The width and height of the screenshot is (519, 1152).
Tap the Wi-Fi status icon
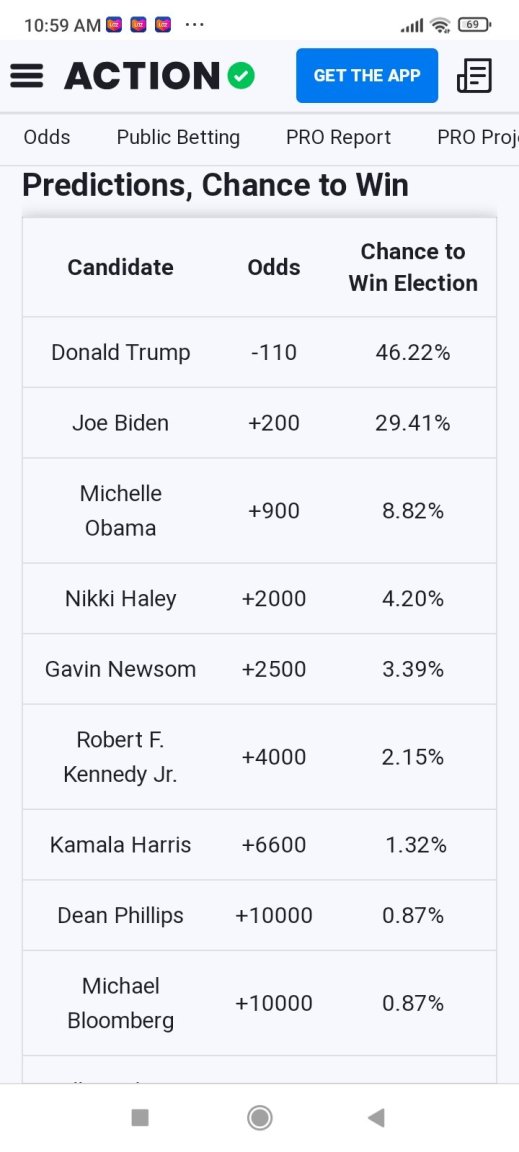tap(440, 26)
